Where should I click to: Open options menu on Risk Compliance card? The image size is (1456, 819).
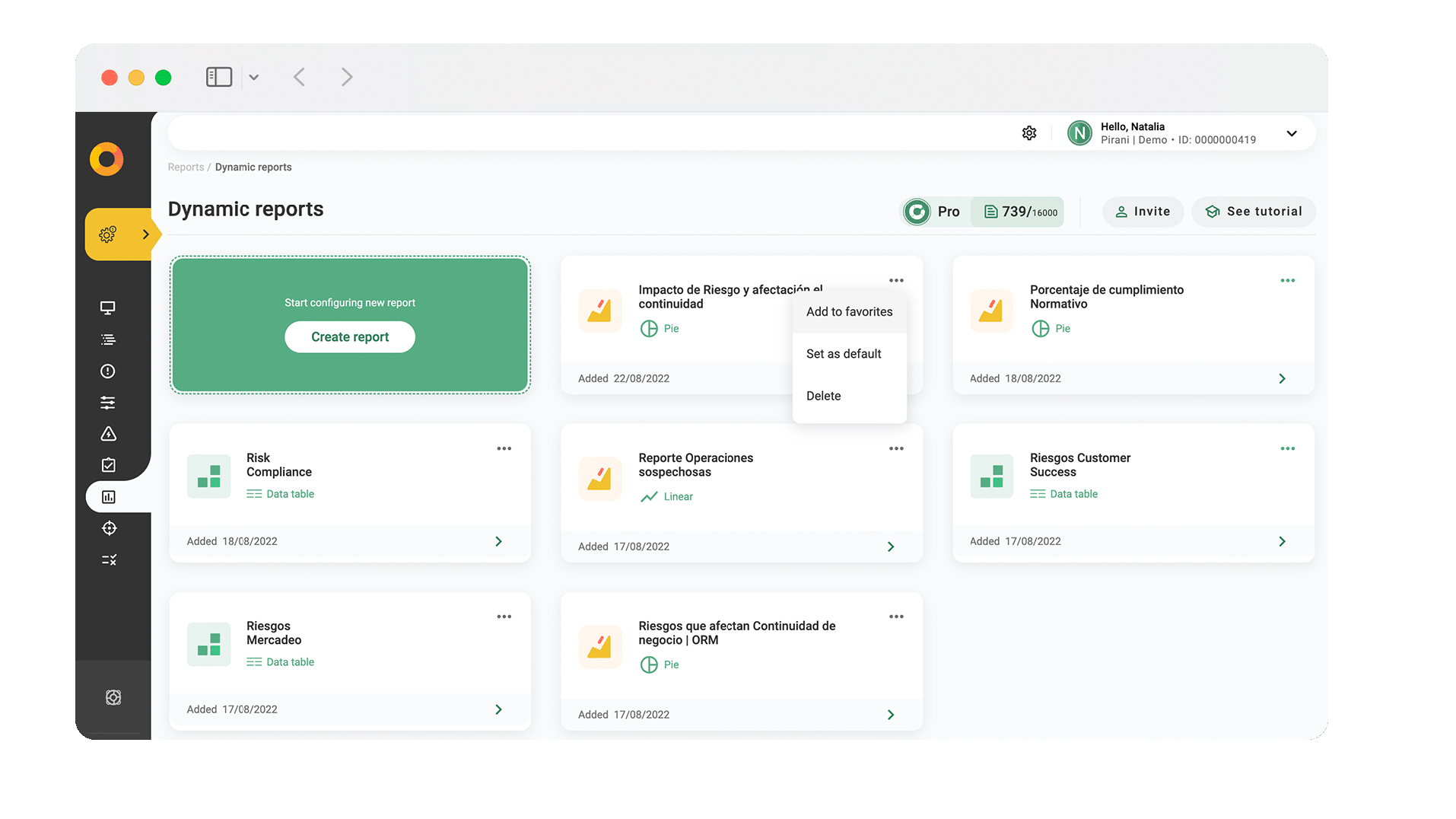[504, 448]
